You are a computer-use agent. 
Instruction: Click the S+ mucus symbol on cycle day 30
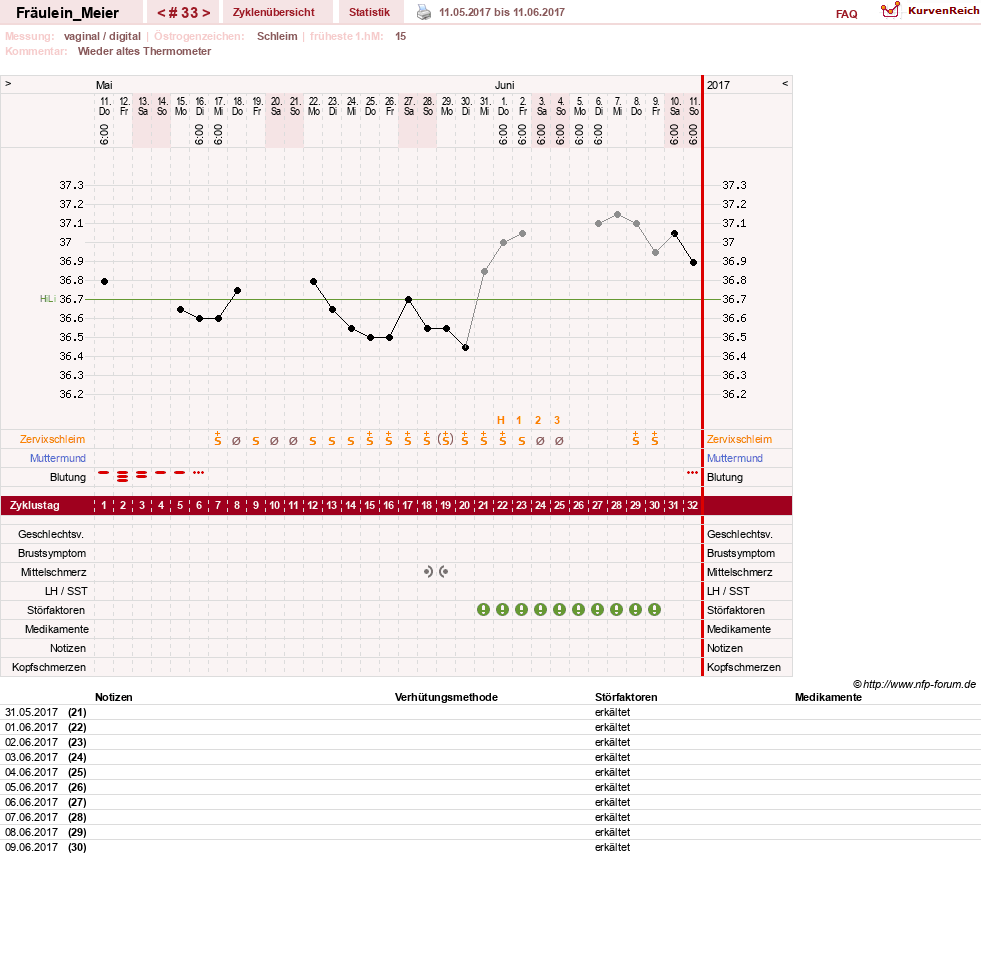click(x=654, y=439)
